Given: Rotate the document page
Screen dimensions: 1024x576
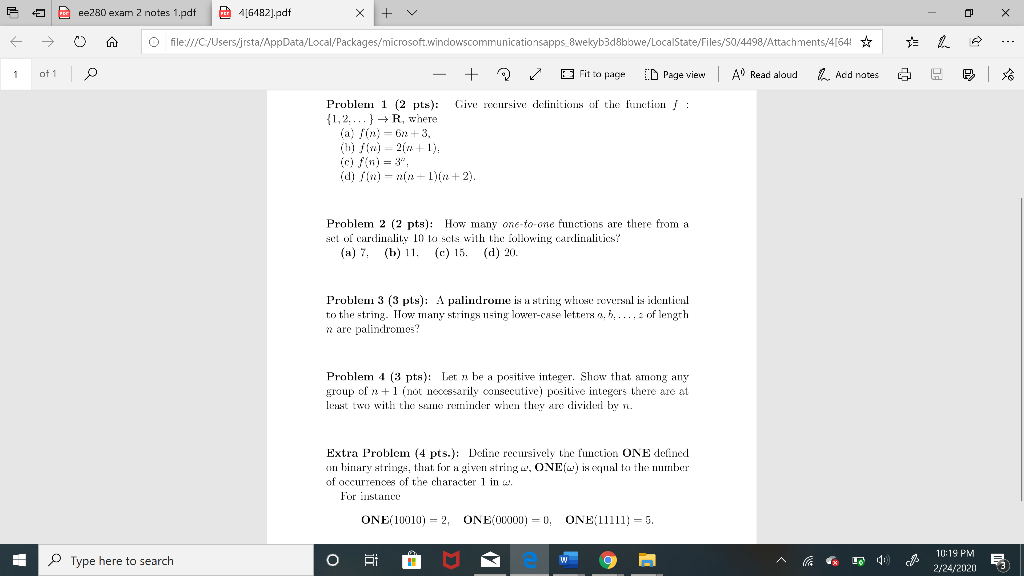Looking at the screenshot, I should click(x=503, y=73).
